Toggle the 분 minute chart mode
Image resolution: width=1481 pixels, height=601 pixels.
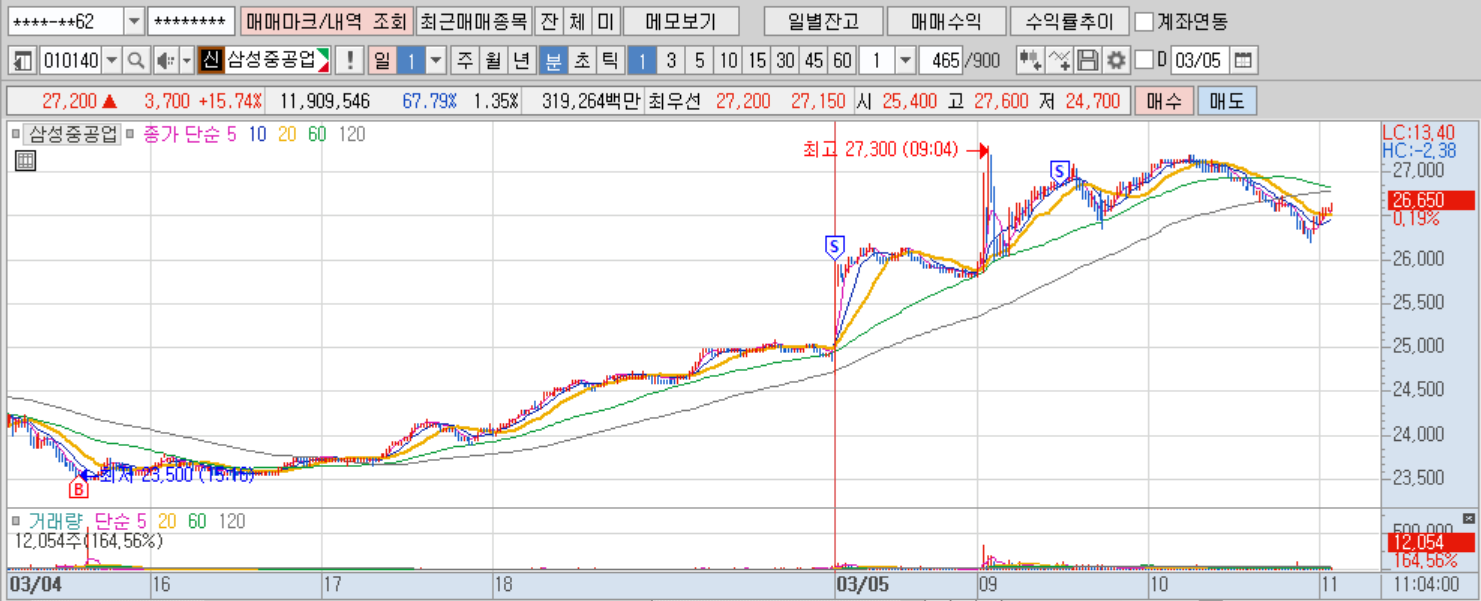pos(552,60)
